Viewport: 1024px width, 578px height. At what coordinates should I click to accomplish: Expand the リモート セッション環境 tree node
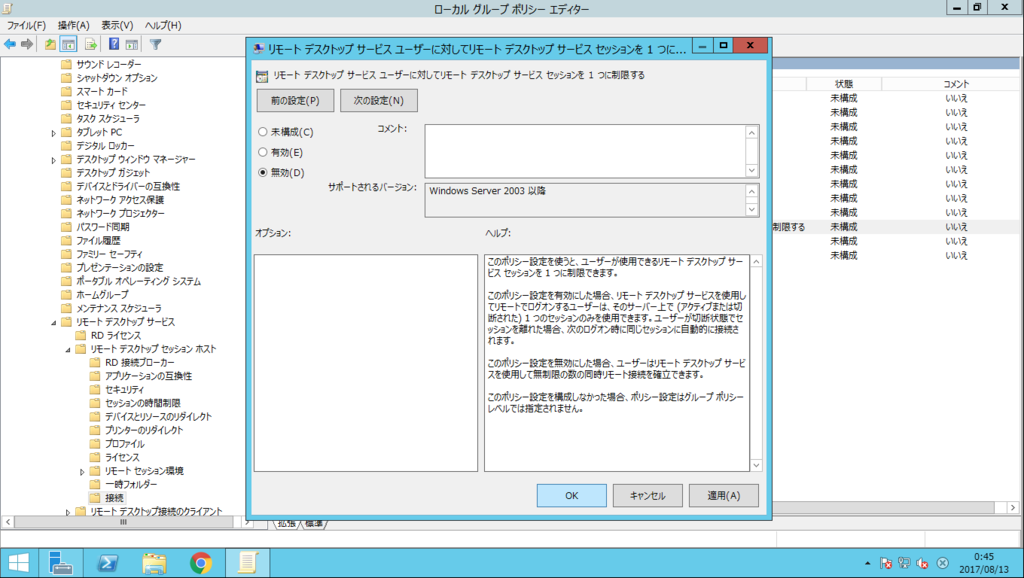[x=81, y=471]
